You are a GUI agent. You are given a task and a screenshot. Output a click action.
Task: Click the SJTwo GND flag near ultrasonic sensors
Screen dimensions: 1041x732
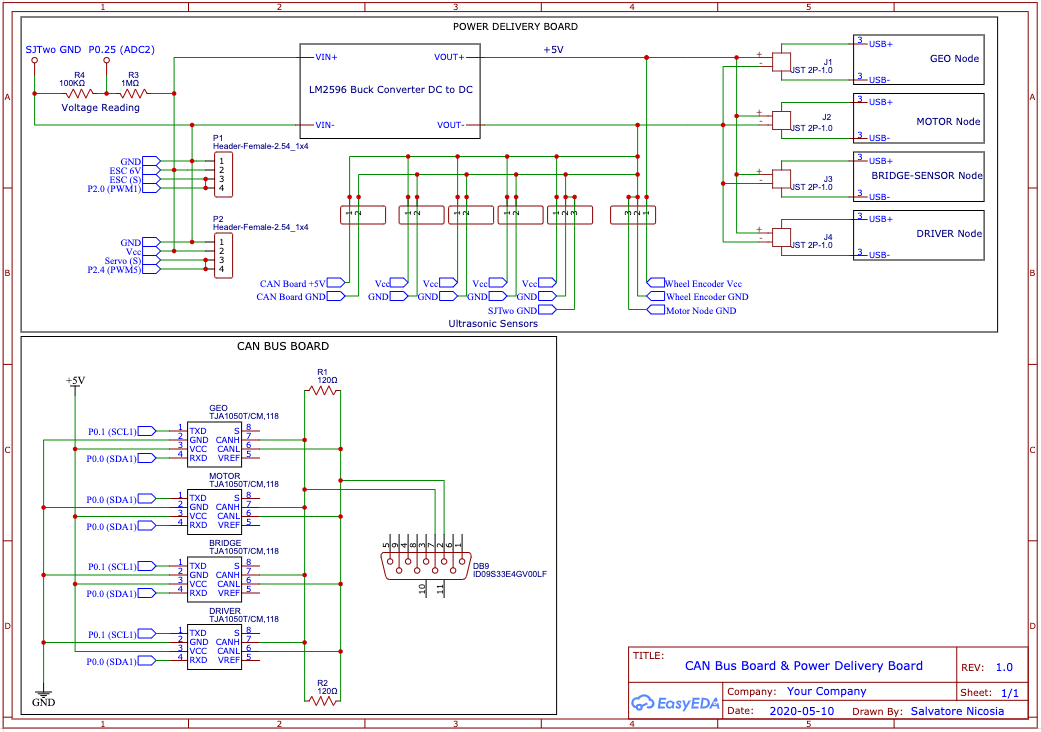tap(547, 310)
